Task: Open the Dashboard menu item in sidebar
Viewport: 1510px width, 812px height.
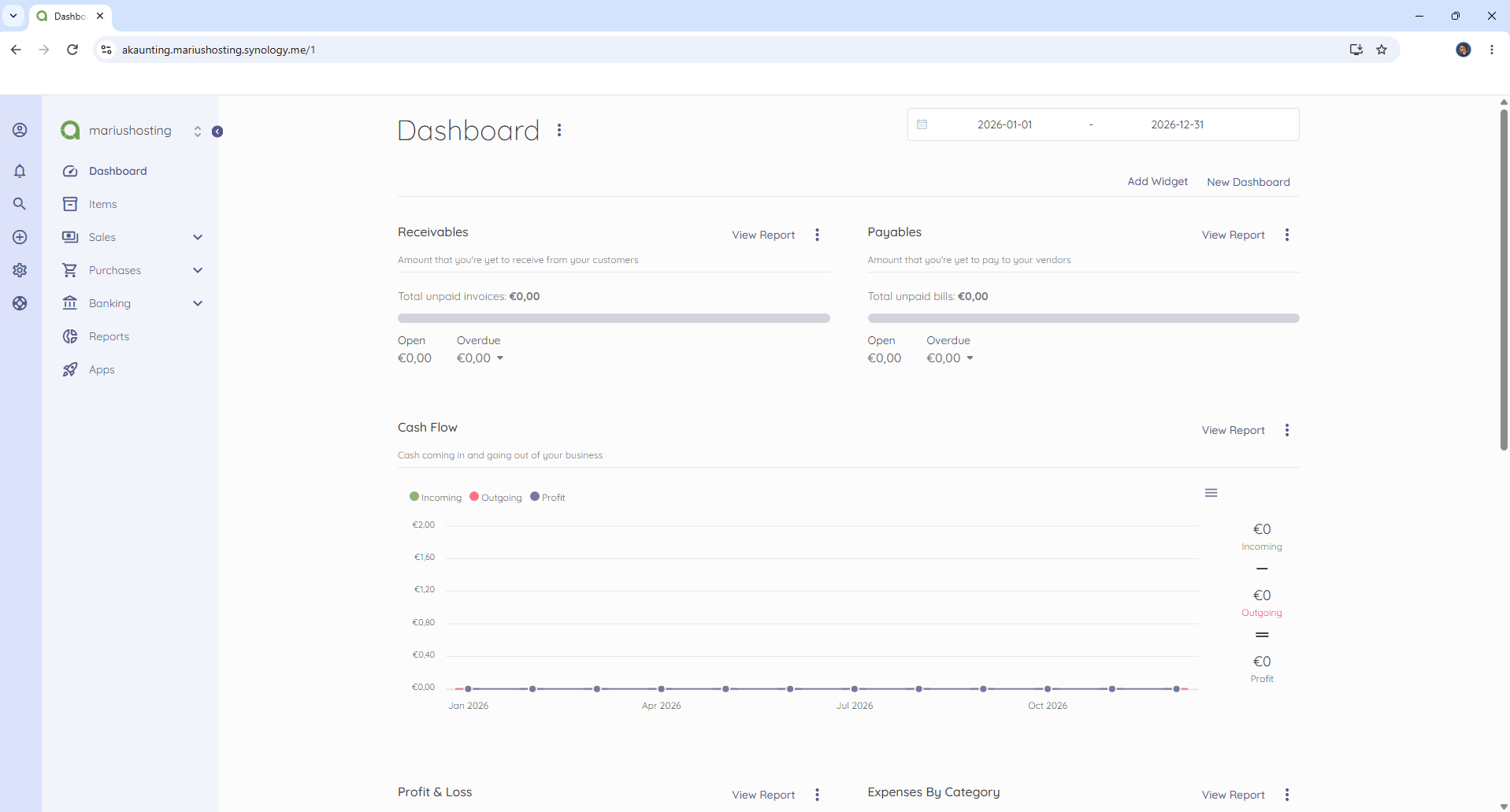Action: 118,171
